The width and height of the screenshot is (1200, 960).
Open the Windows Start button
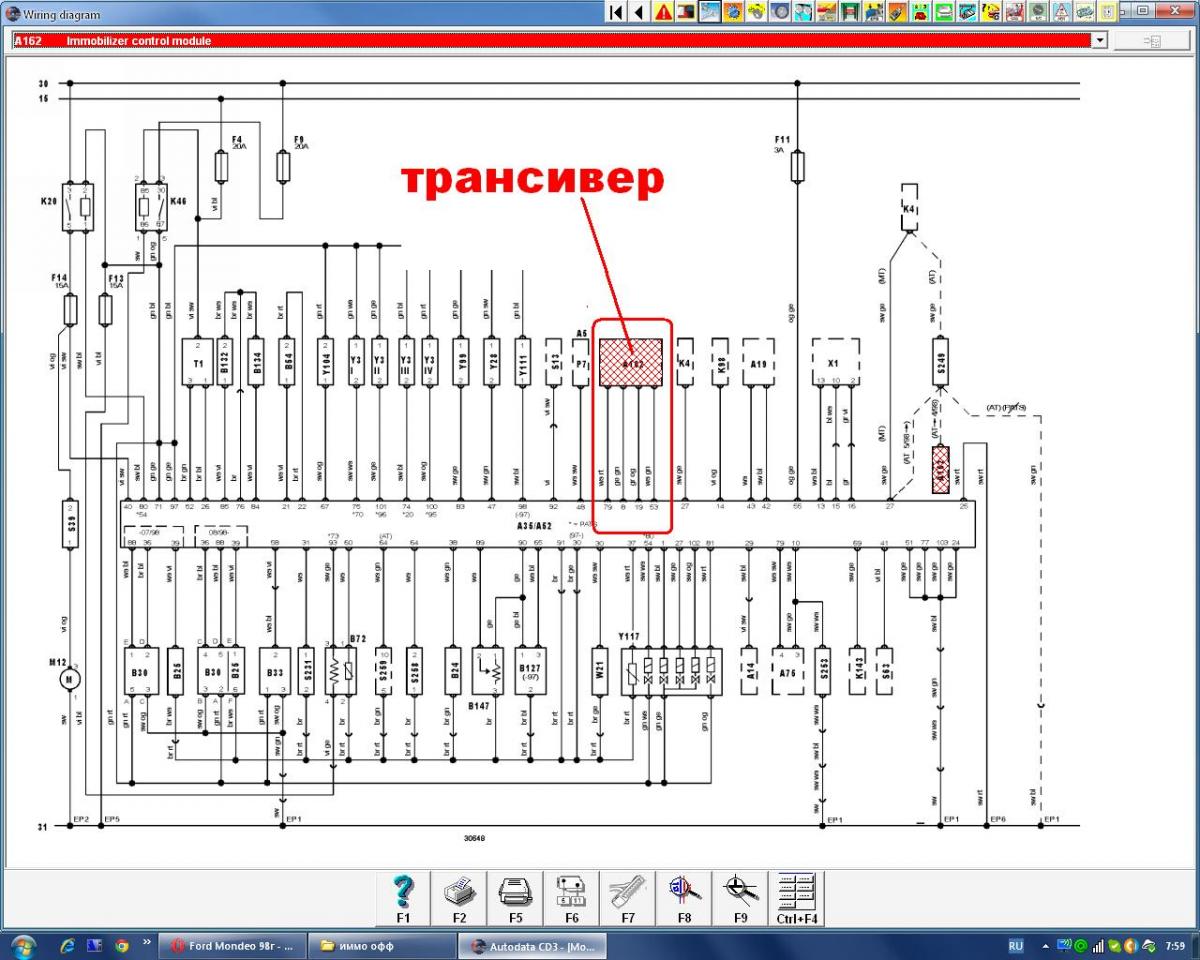point(22,945)
